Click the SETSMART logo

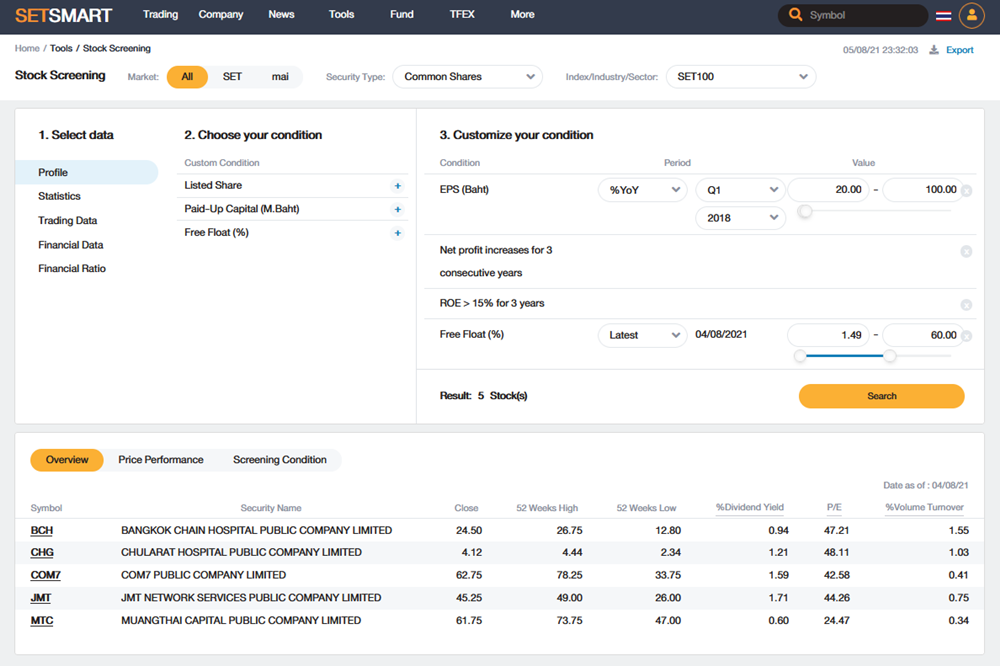point(64,15)
